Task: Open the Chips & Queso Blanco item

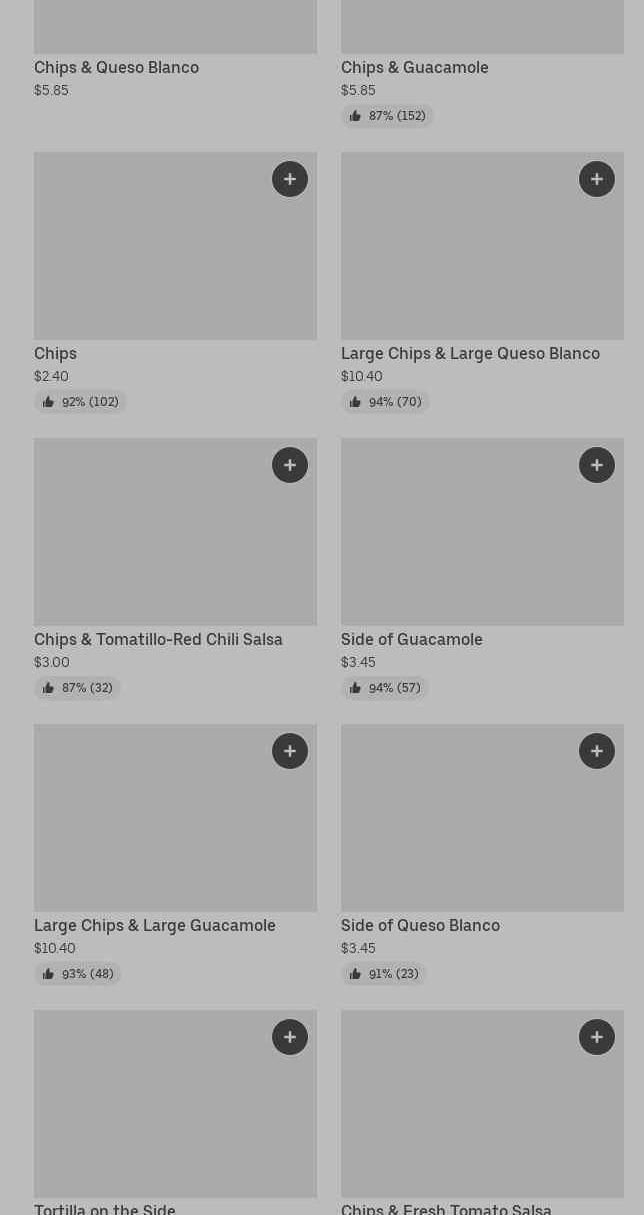Action: 116,68
